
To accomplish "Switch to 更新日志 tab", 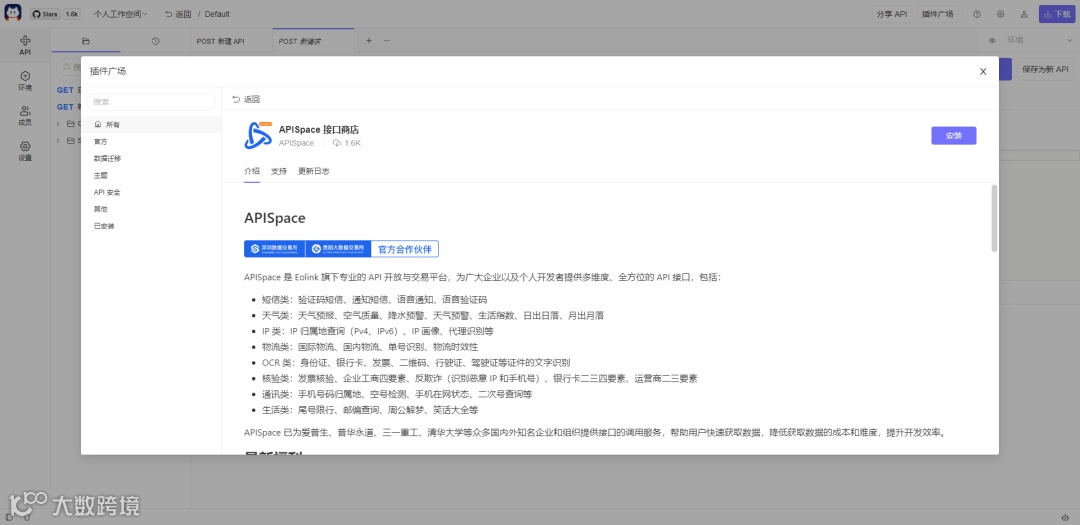I will click(x=313, y=171).
